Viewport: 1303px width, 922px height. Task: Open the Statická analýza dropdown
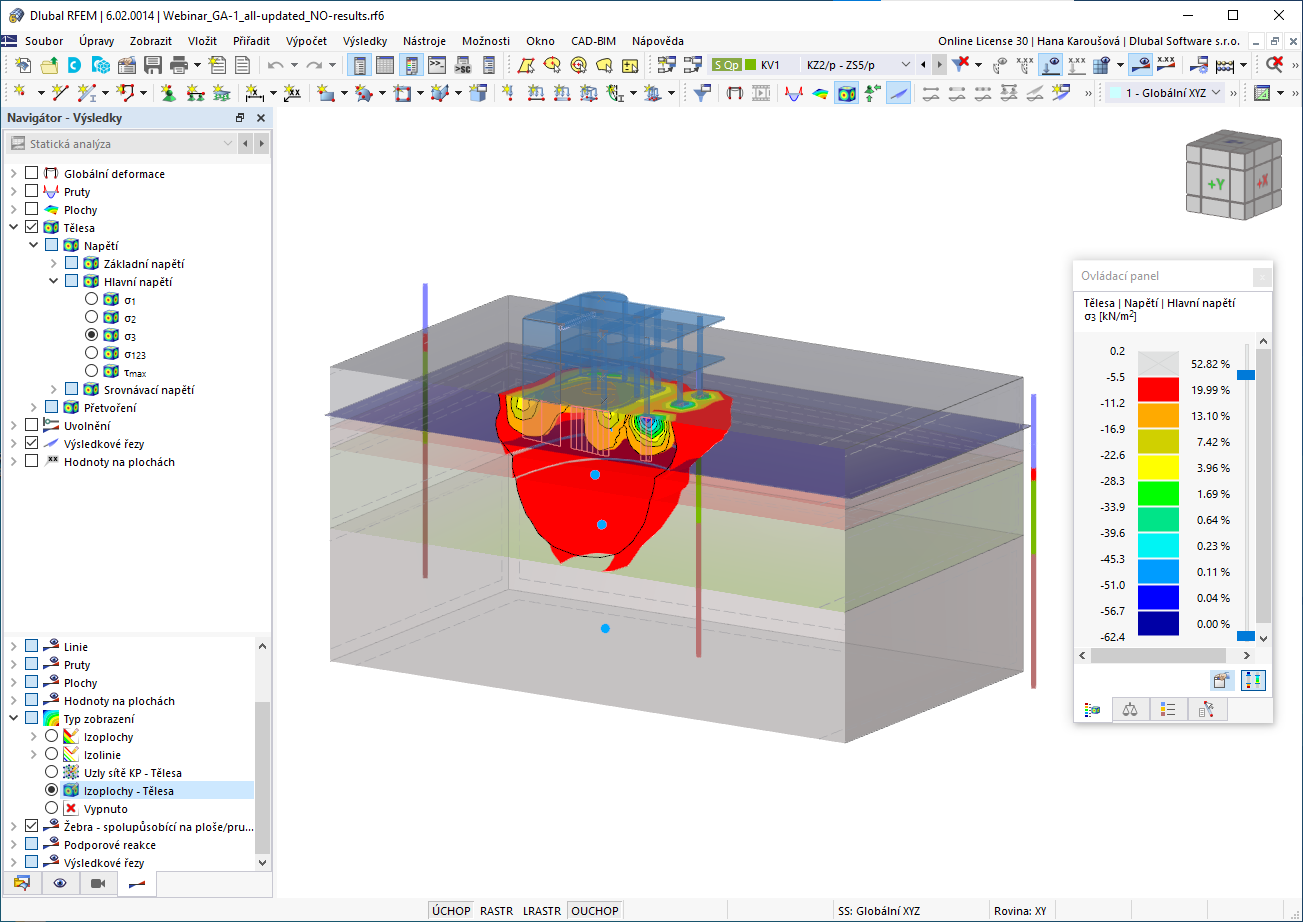122,144
